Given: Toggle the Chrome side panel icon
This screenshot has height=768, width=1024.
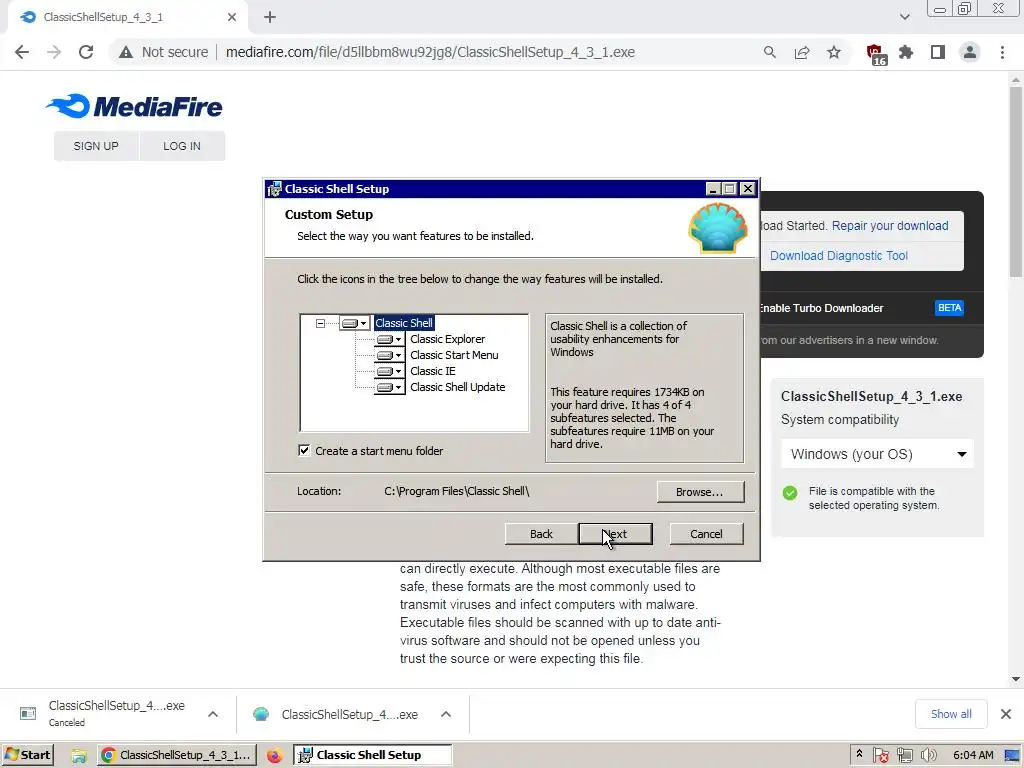Looking at the screenshot, I should click(938, 52).
